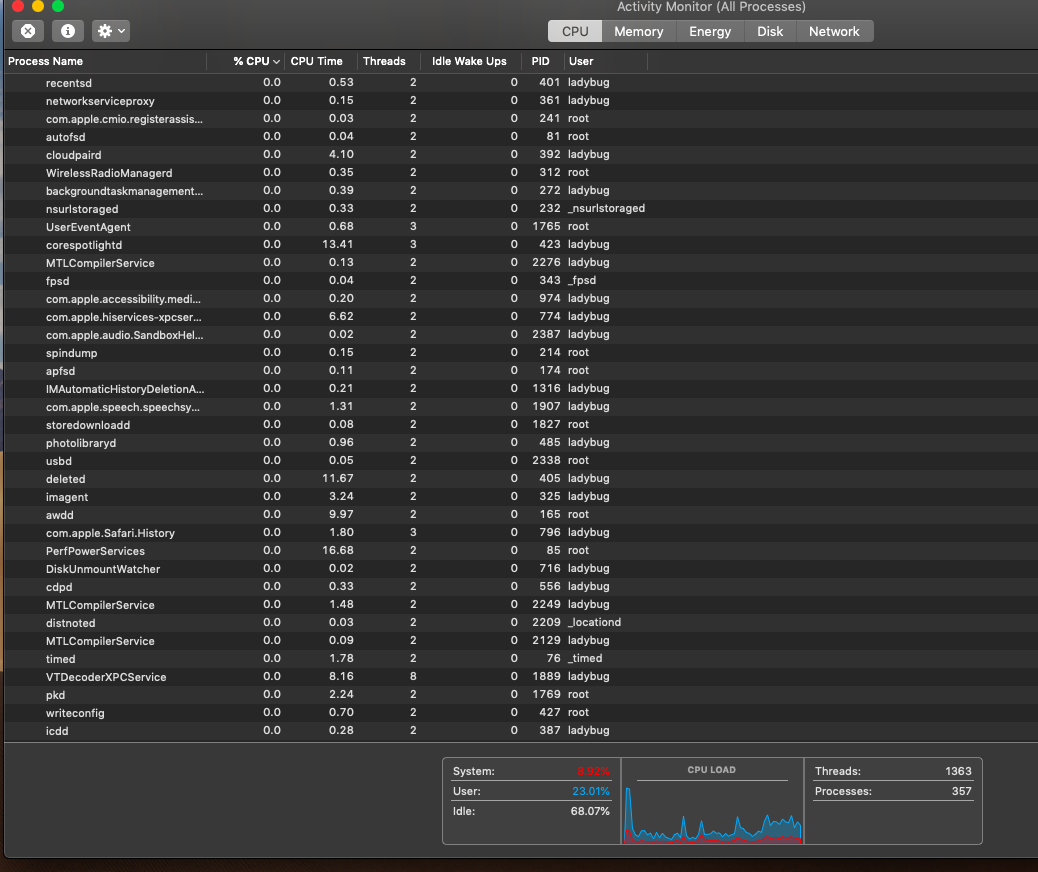Viewport: 1038px width, 872px height.
Task: Click the User percentage value 23.01%
Action: pos(590,791)
